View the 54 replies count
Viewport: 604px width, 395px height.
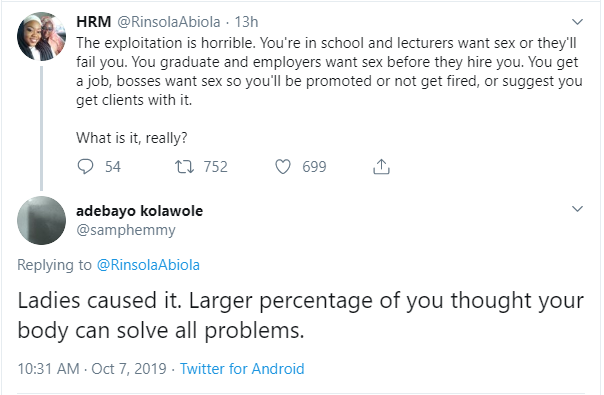(x=113, y=167)
